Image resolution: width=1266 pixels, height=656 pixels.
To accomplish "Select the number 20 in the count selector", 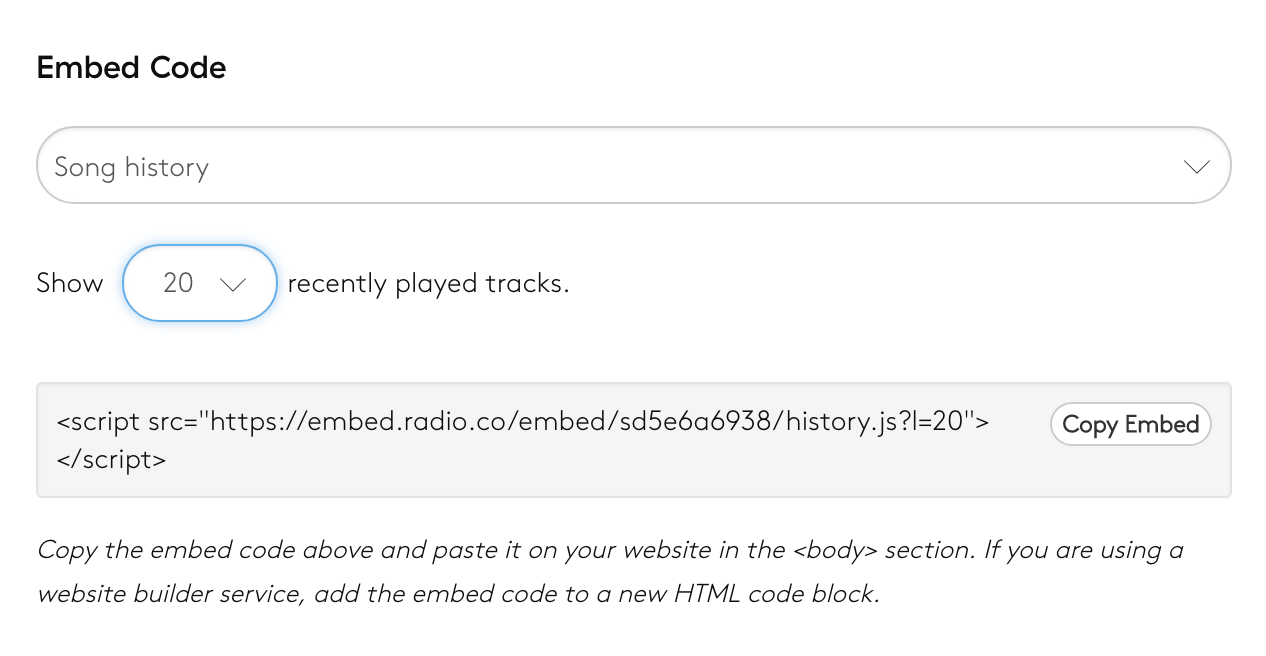I will click(x=177, y=283).
